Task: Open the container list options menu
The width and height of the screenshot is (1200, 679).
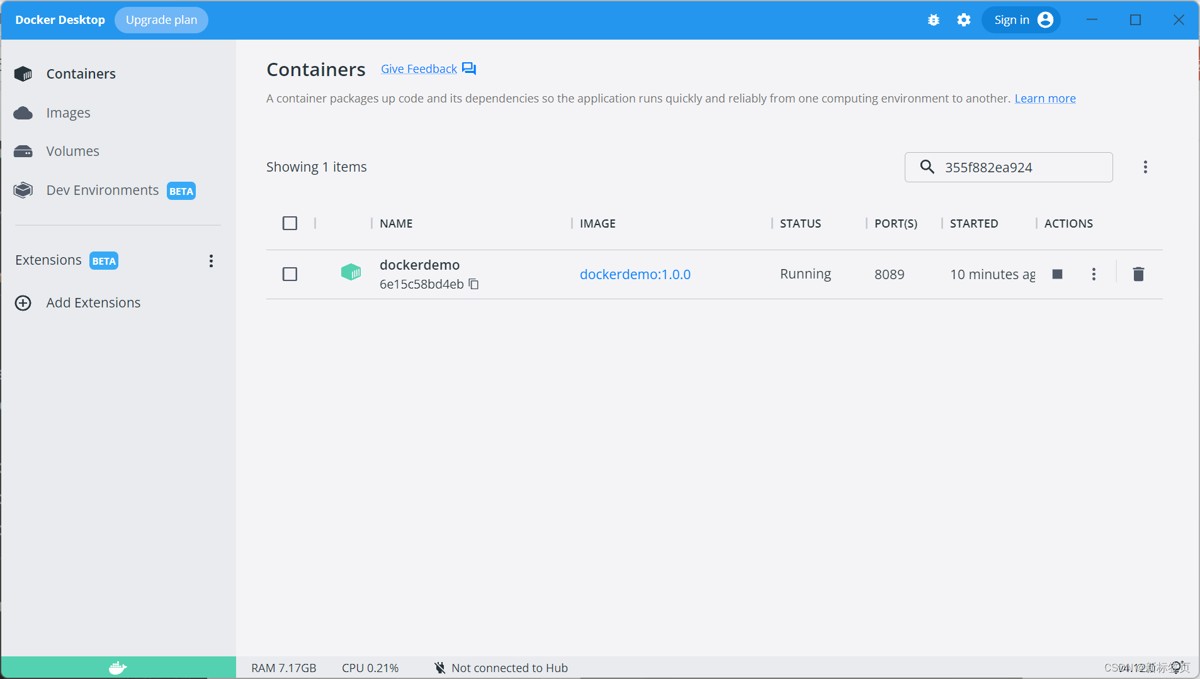Action: pos(1145,167)
